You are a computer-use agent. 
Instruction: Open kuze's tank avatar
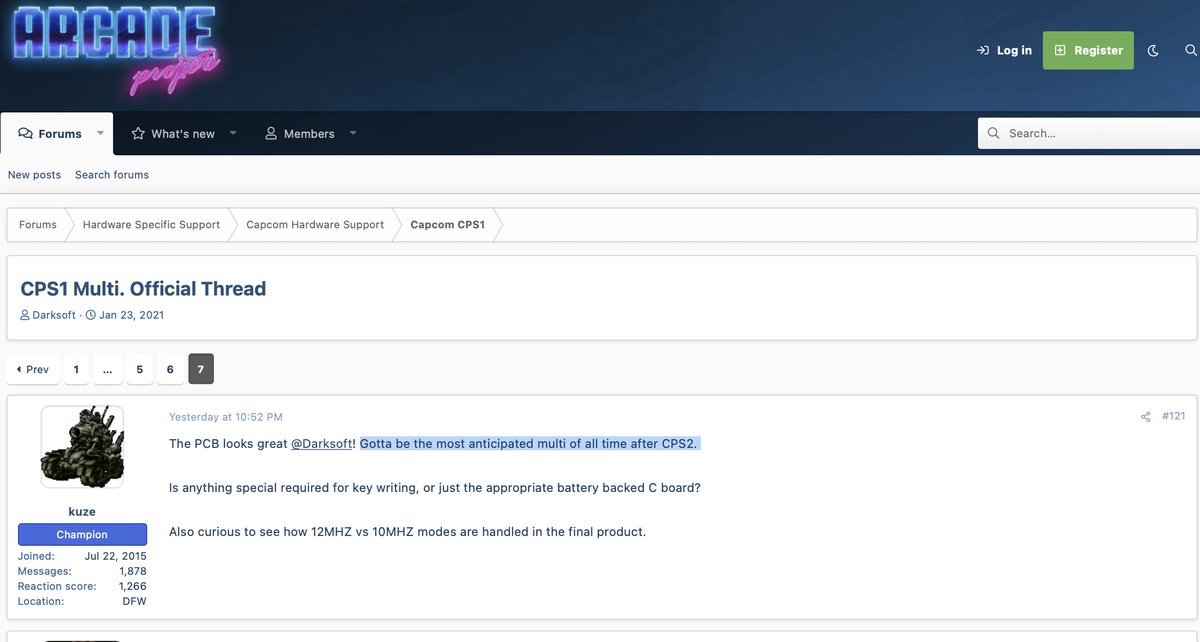tap(82, 447)
